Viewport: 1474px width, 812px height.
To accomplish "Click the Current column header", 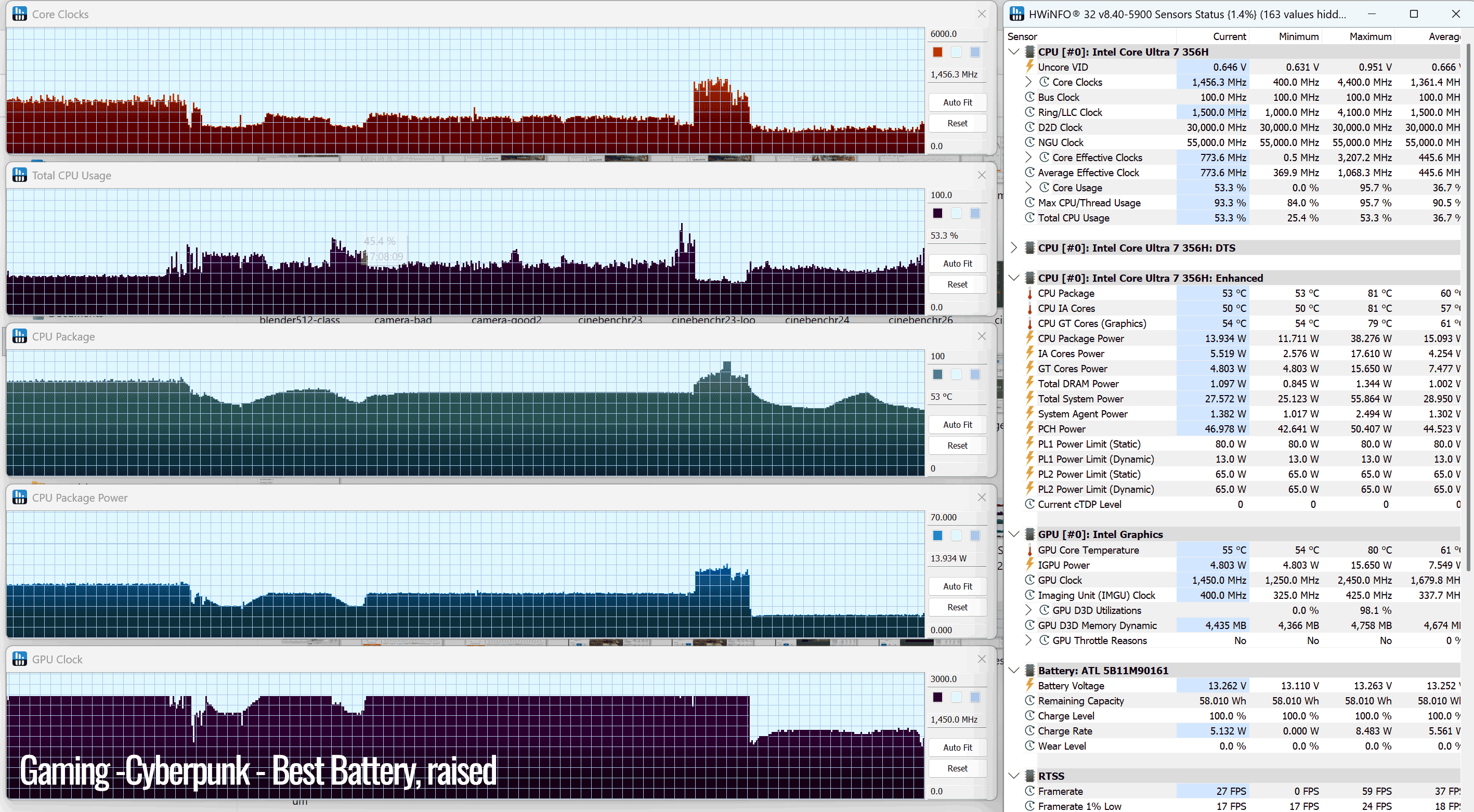I will coord(1212,36).
